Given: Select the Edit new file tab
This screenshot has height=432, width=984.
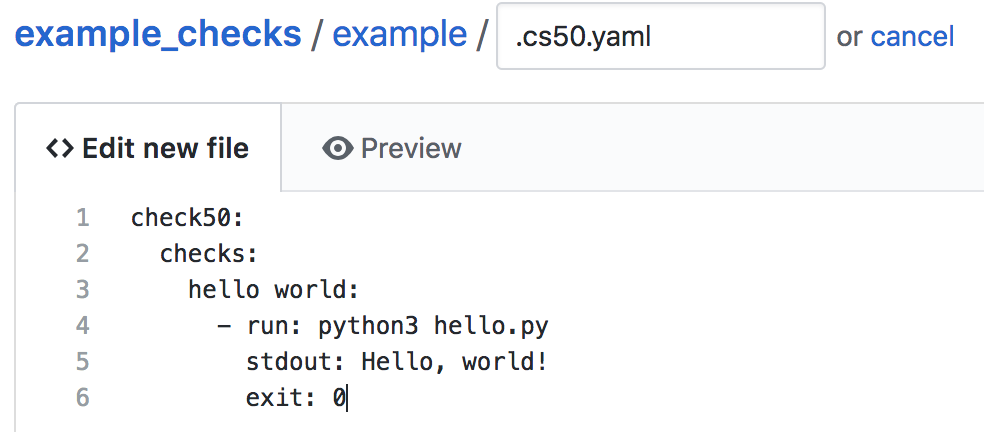Looking at the screenshot, I should click(148, 149).
